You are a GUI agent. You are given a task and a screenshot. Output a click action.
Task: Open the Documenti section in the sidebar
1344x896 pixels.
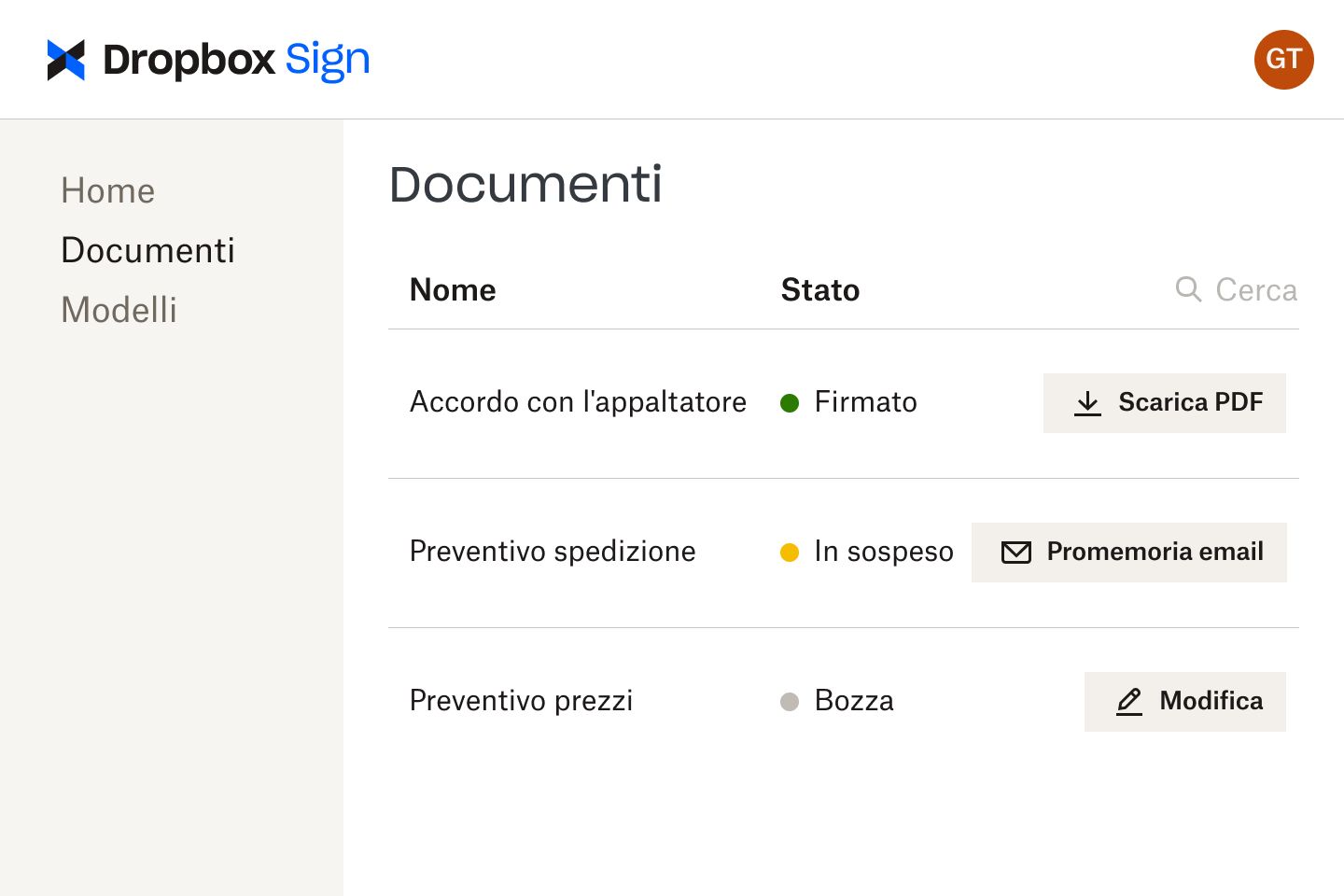coord(147,250)
